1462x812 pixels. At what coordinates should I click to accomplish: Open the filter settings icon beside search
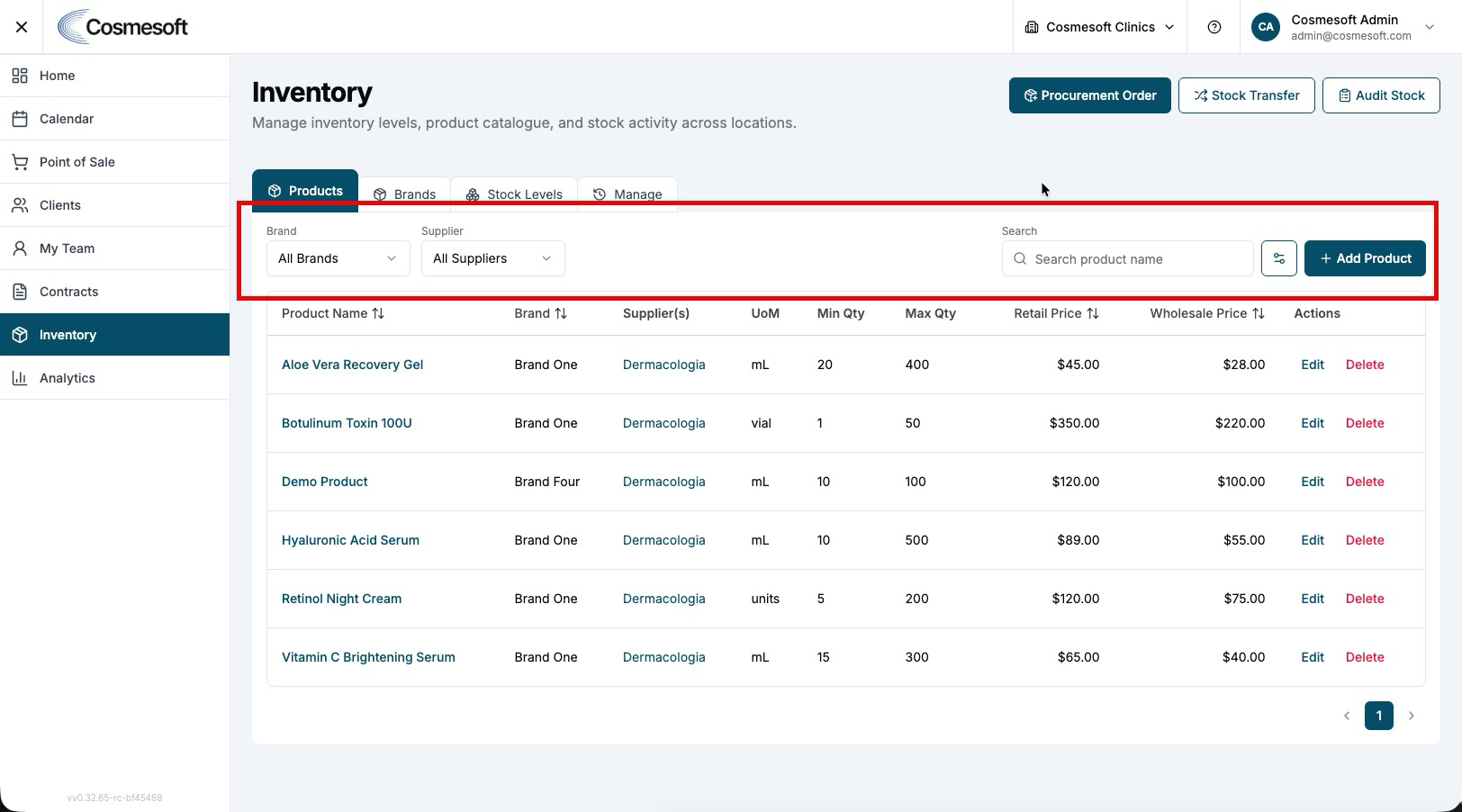pos(1278,258)
